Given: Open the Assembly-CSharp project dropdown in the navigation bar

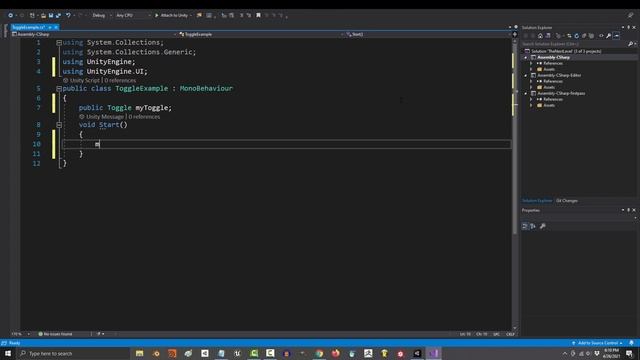Looking at the screenshot, I should [x=94, y=34].
